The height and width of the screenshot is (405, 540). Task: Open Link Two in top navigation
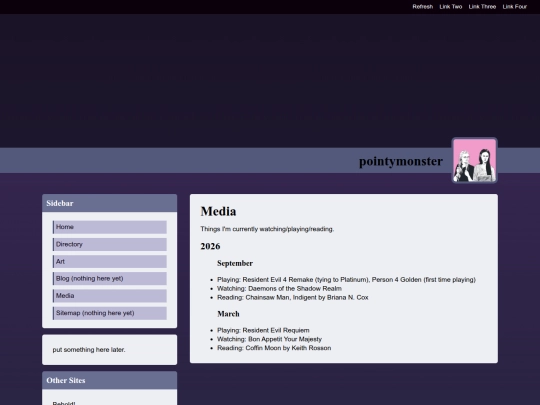[x=450, y=7]
